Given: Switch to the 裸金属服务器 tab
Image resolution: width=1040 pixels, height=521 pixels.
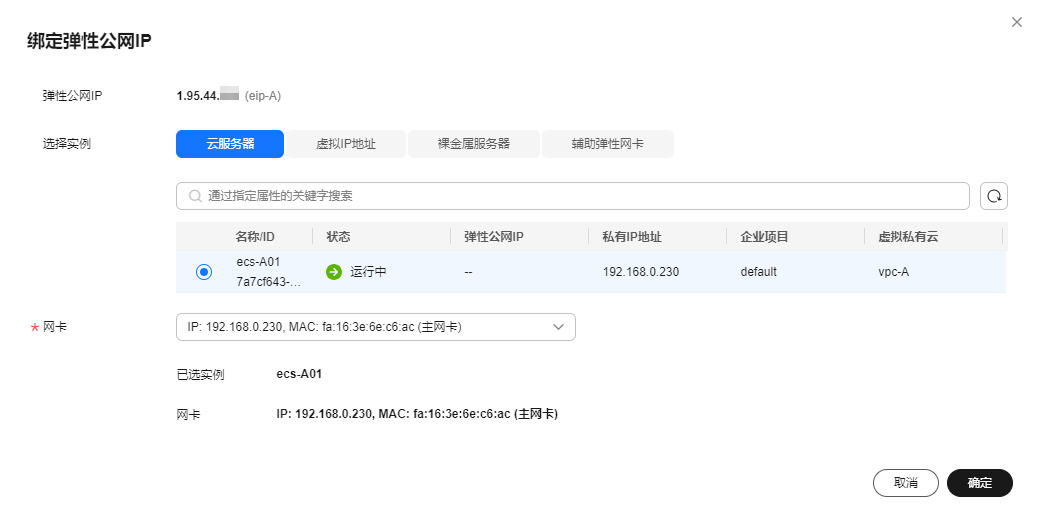Looking at the screenshot, I should (x=474, y=144).
